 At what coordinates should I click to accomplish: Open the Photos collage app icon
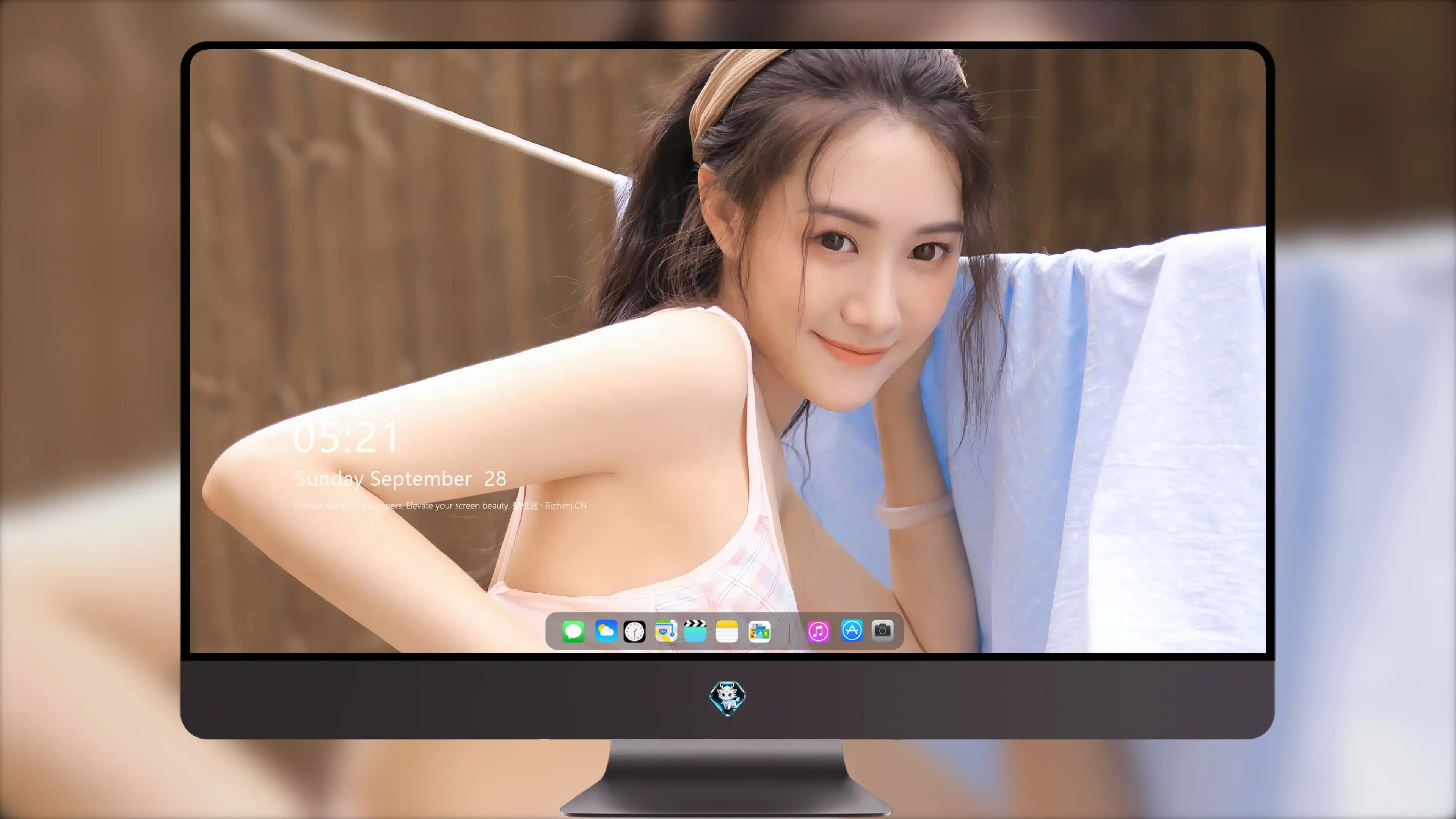click(759, 631)
